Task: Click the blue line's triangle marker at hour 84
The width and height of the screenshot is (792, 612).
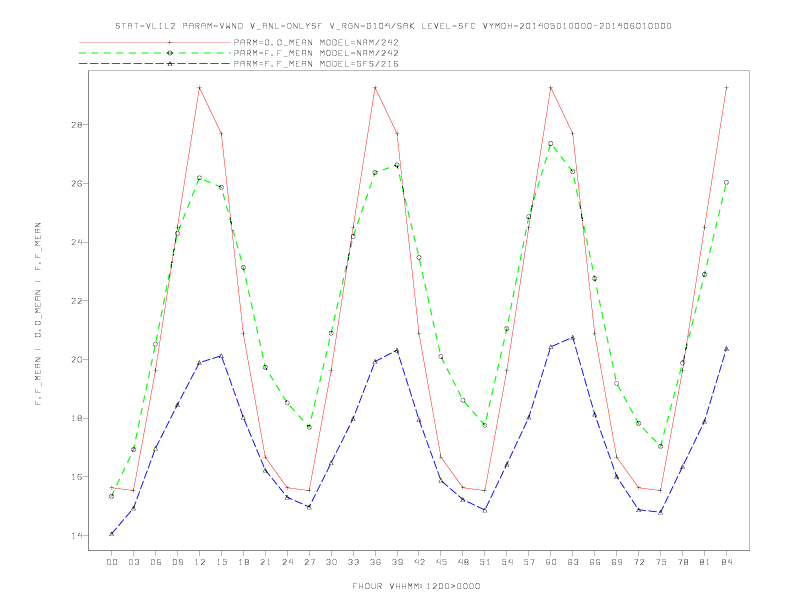Action: coord(727,348)
